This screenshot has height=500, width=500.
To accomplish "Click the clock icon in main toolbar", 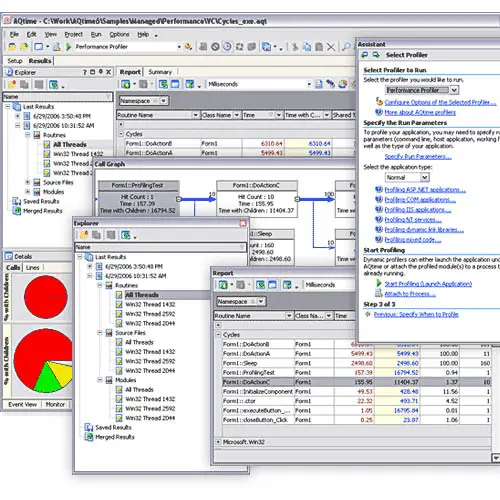I will pyautogui.click(x=227, y=47).
